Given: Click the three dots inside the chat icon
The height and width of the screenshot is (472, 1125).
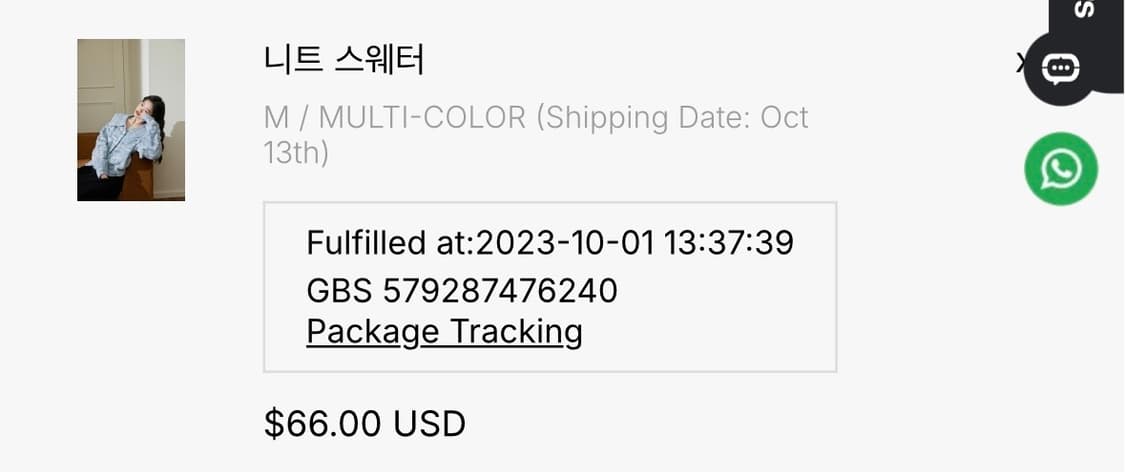Looking at the screenshot, I should click(1060, 67).
